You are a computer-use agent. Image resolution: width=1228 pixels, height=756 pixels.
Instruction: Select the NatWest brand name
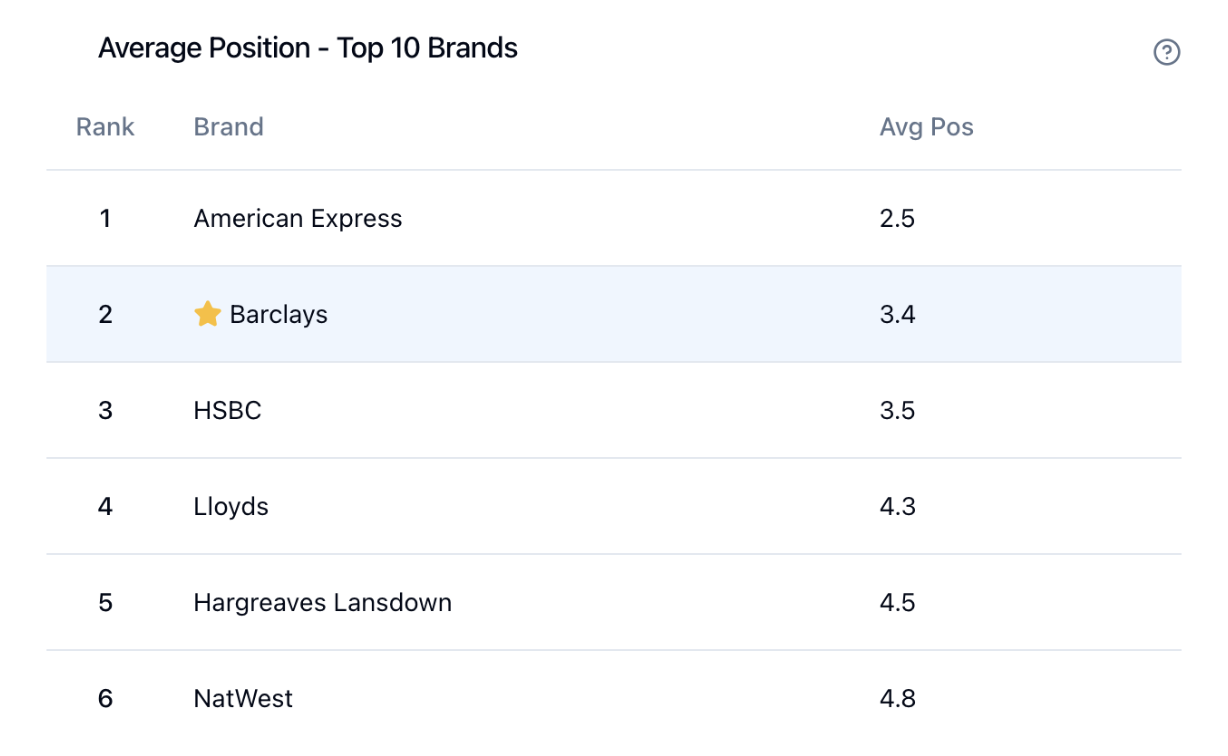(x=243, y=698)
